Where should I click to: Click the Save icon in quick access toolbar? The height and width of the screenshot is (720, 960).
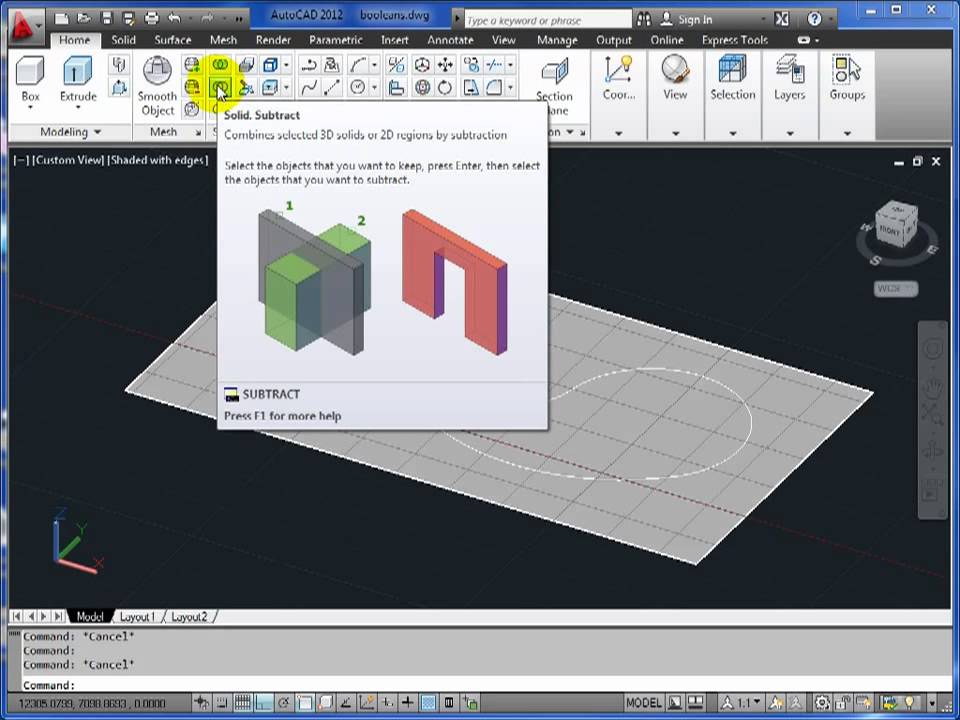107,18
